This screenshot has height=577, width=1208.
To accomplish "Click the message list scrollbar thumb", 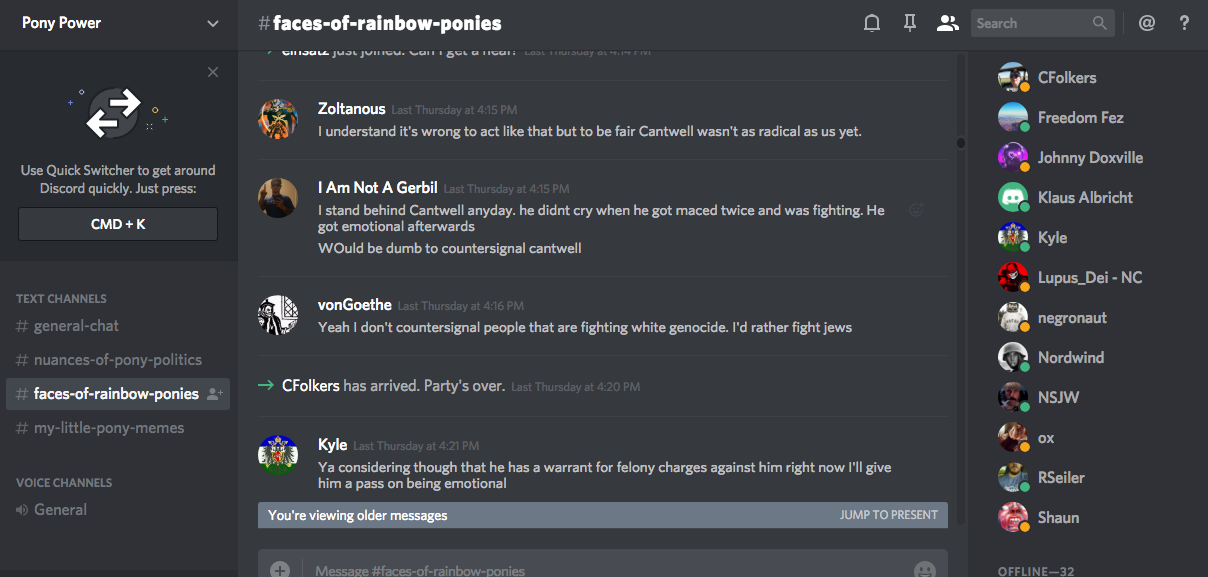I will pyautogui.click(x=961, y=143).
